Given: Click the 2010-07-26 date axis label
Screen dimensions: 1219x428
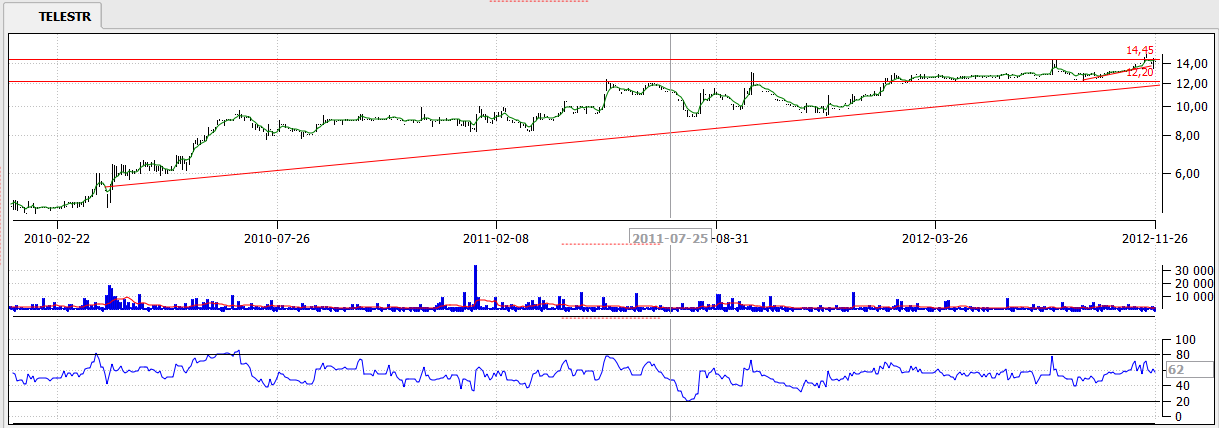Looking at the screenshot, I should 277,239.
